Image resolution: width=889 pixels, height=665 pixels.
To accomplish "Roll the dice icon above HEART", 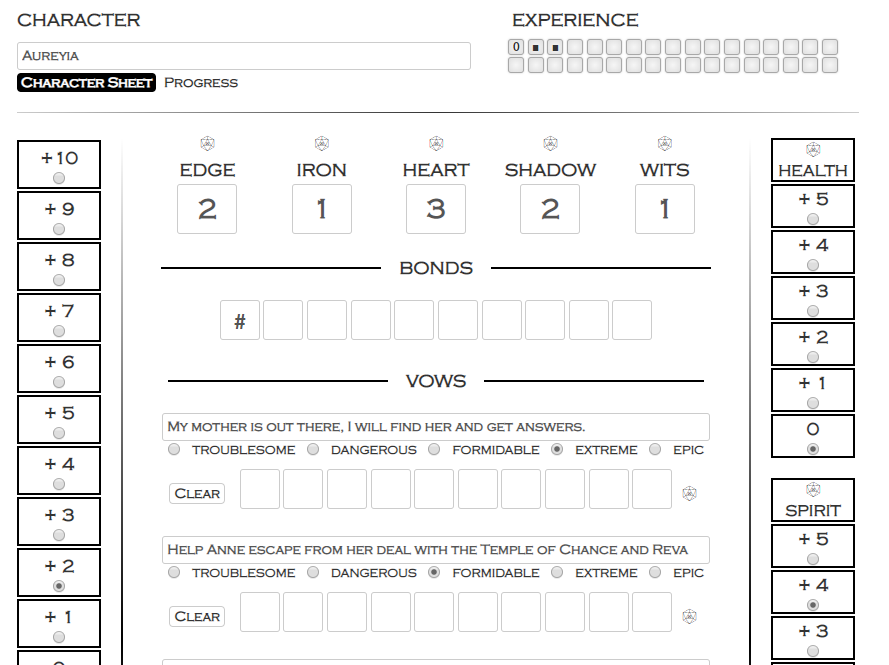I will click(435, 142).
